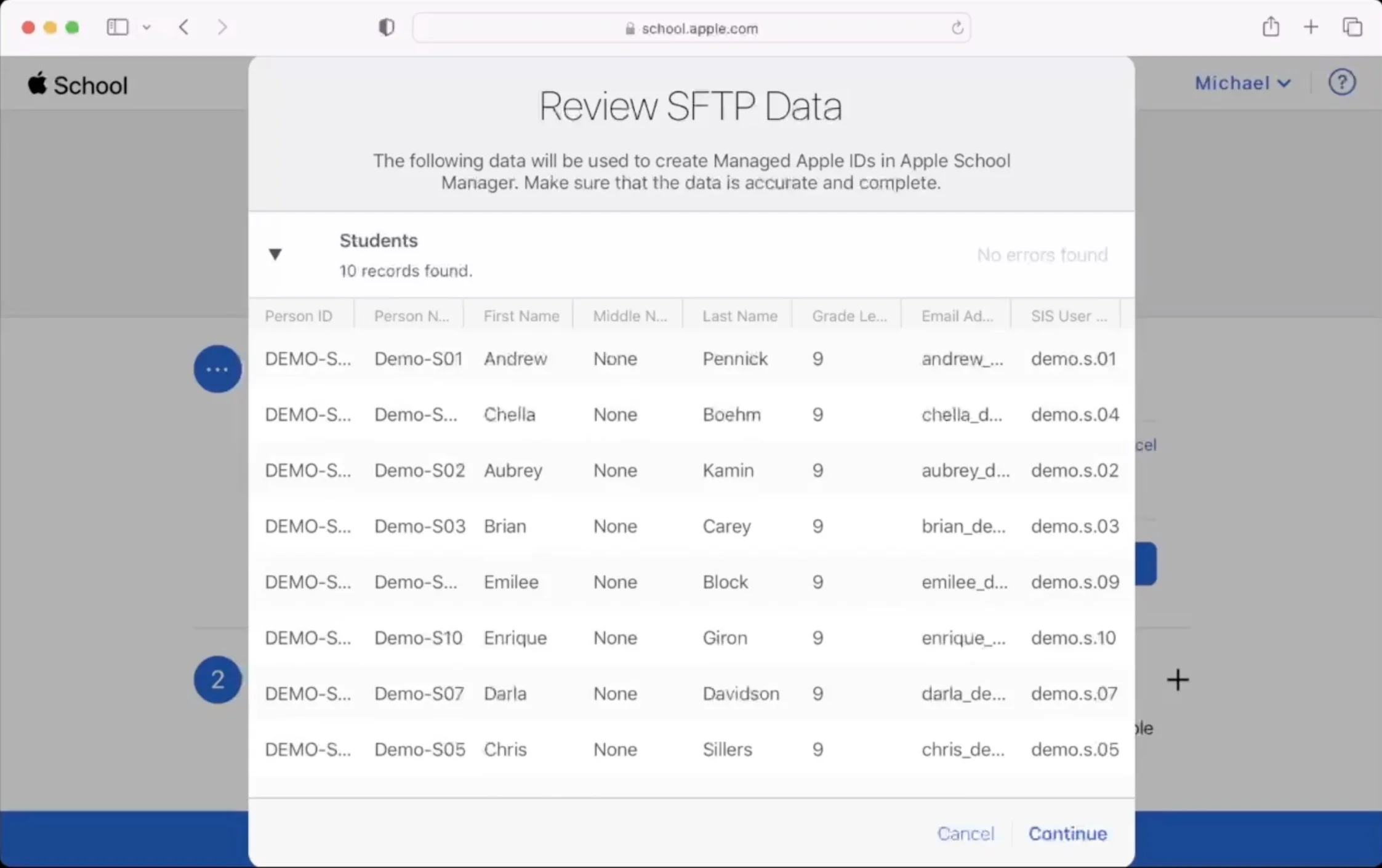Viewport: 1382px width, 868px height.
Task: Click the Person ID column header
Action: [x=299, y=316]
